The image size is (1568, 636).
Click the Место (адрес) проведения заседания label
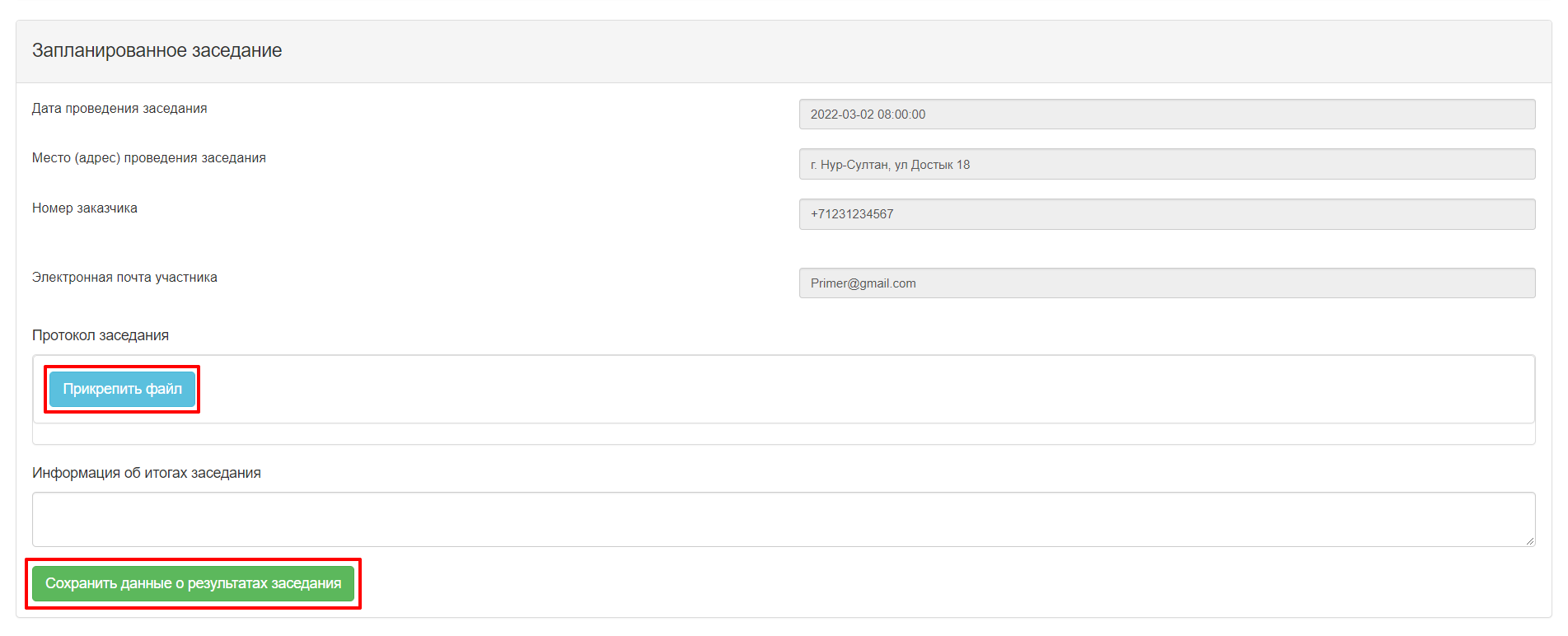coord(149,158)
